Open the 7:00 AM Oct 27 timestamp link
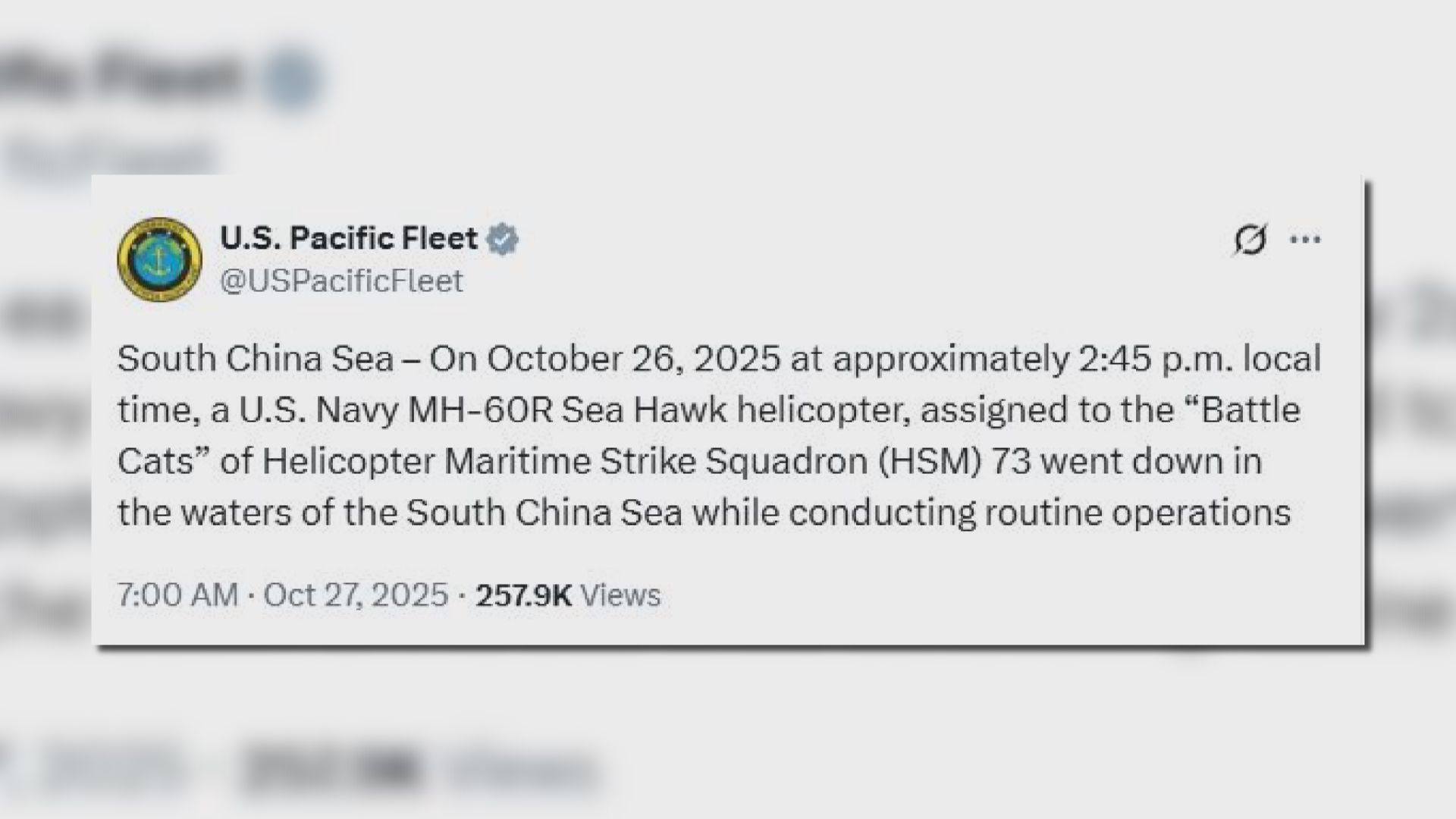Screen dimensions: 1456x819 (281, 595)
